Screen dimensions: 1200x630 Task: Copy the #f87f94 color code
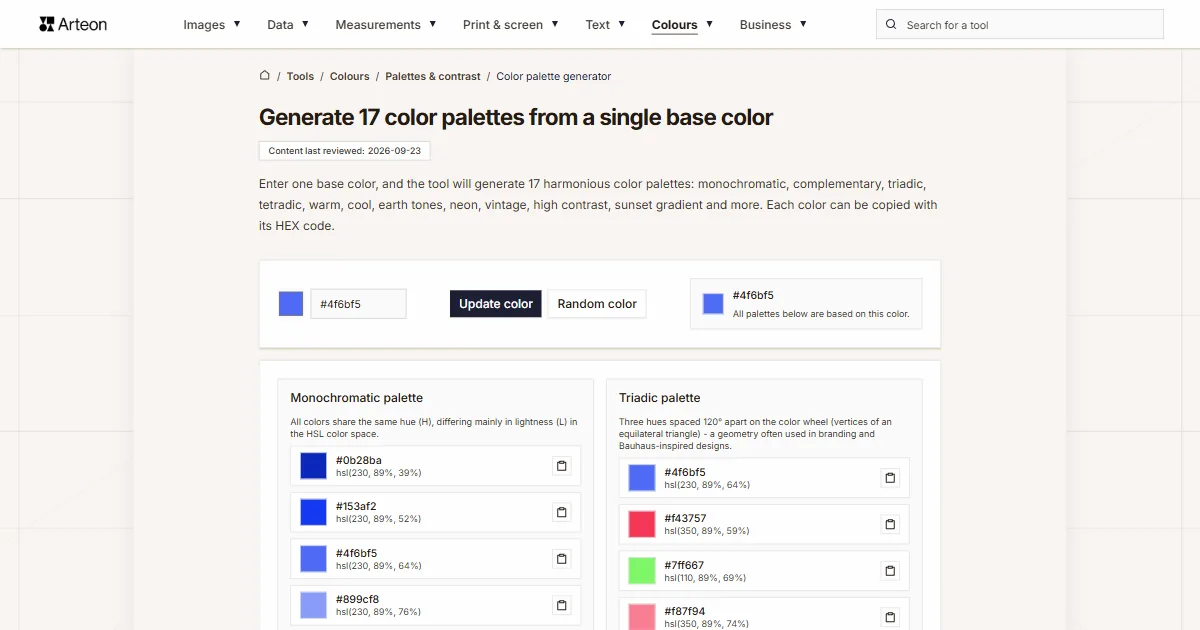point(890,617)
